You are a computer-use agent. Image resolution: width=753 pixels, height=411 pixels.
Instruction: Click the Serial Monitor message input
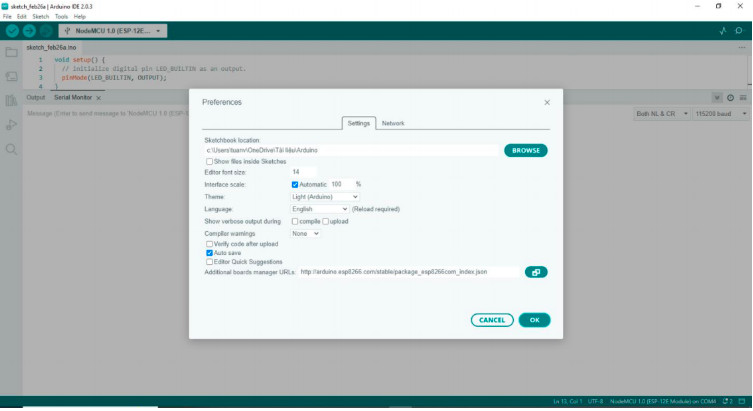tap(108, 114)
